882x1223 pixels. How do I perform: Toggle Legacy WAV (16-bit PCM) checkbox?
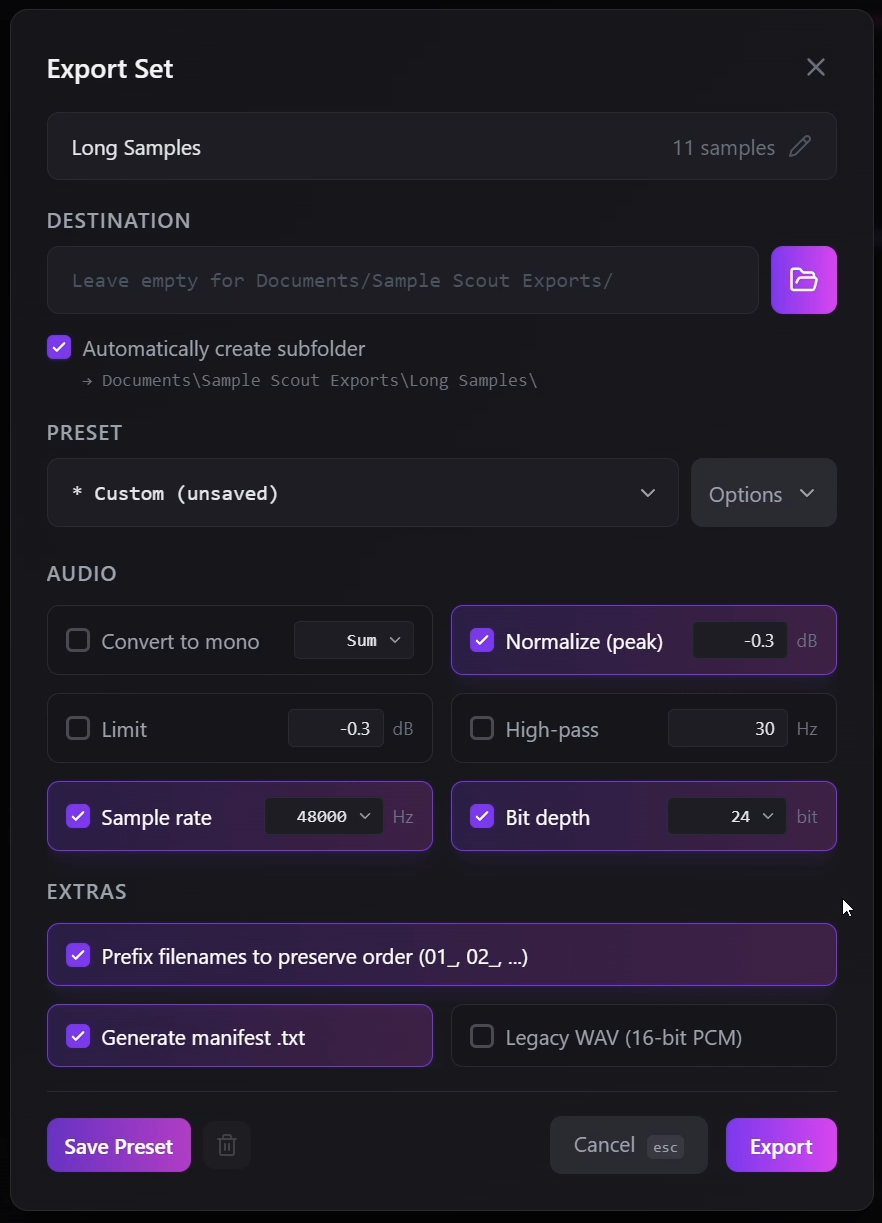pos(482,1036)
